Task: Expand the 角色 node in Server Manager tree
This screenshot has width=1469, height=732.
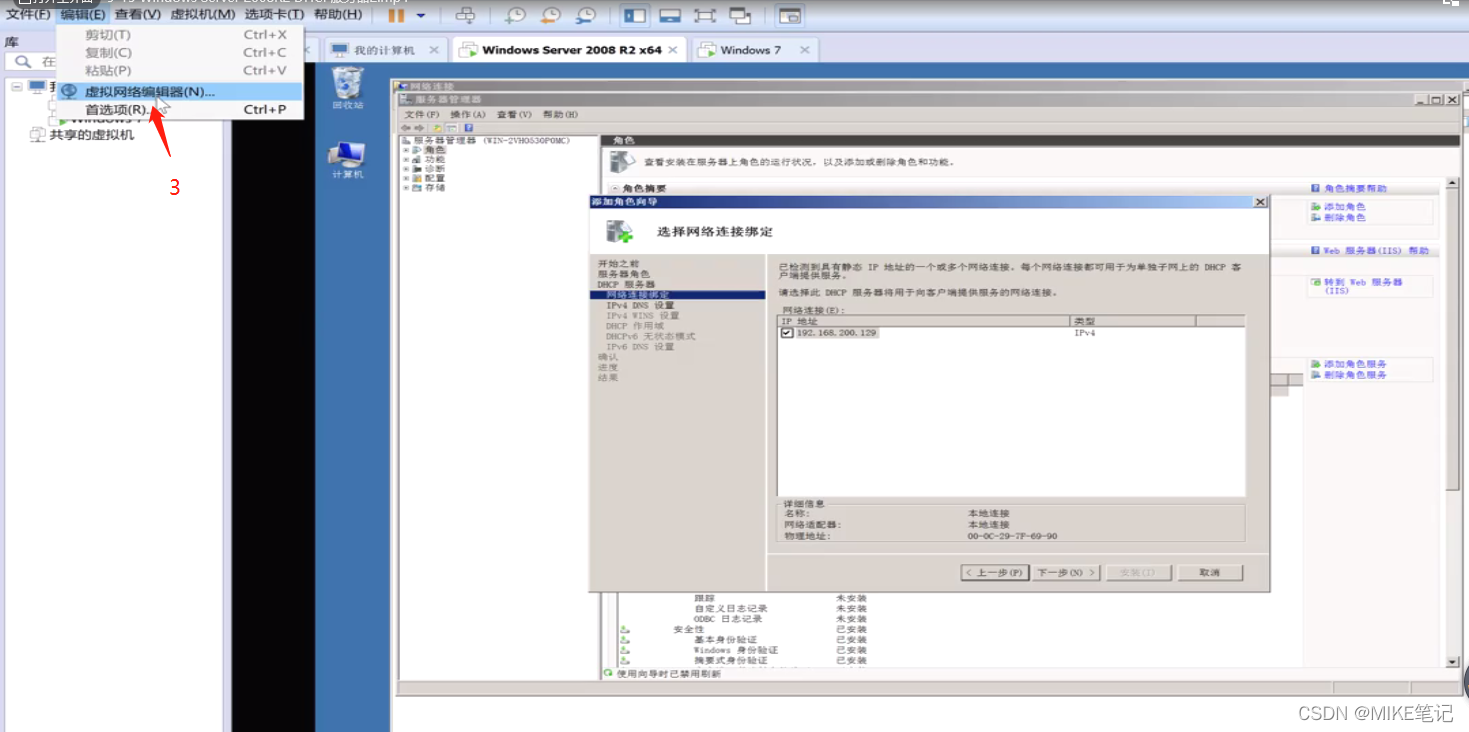Action: [x=406, y=150]
